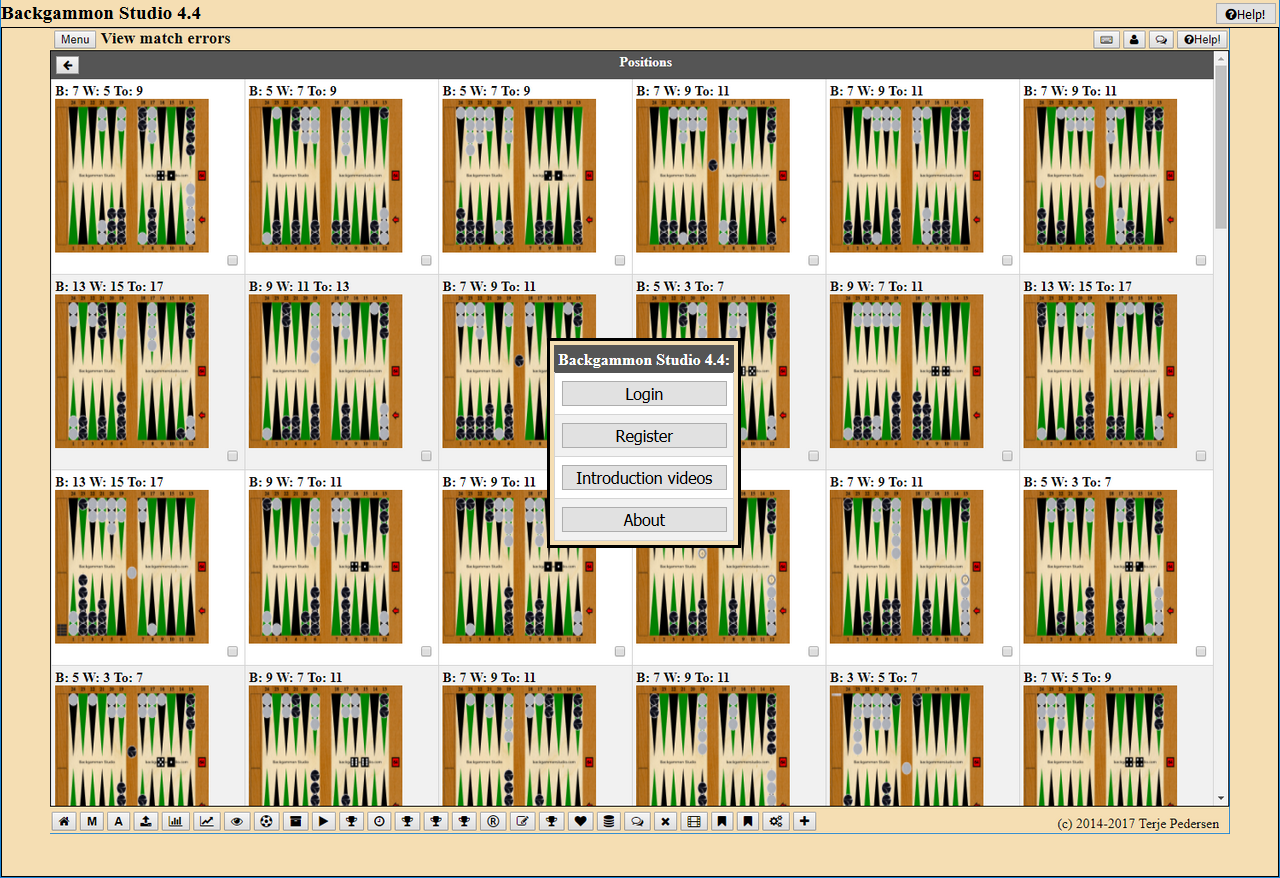Click the Help! button in the title bar

(1245, 14)
